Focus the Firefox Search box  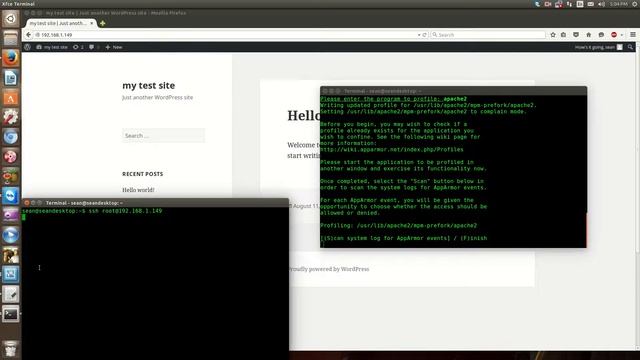pyautogui.click(x=488, y=35)
